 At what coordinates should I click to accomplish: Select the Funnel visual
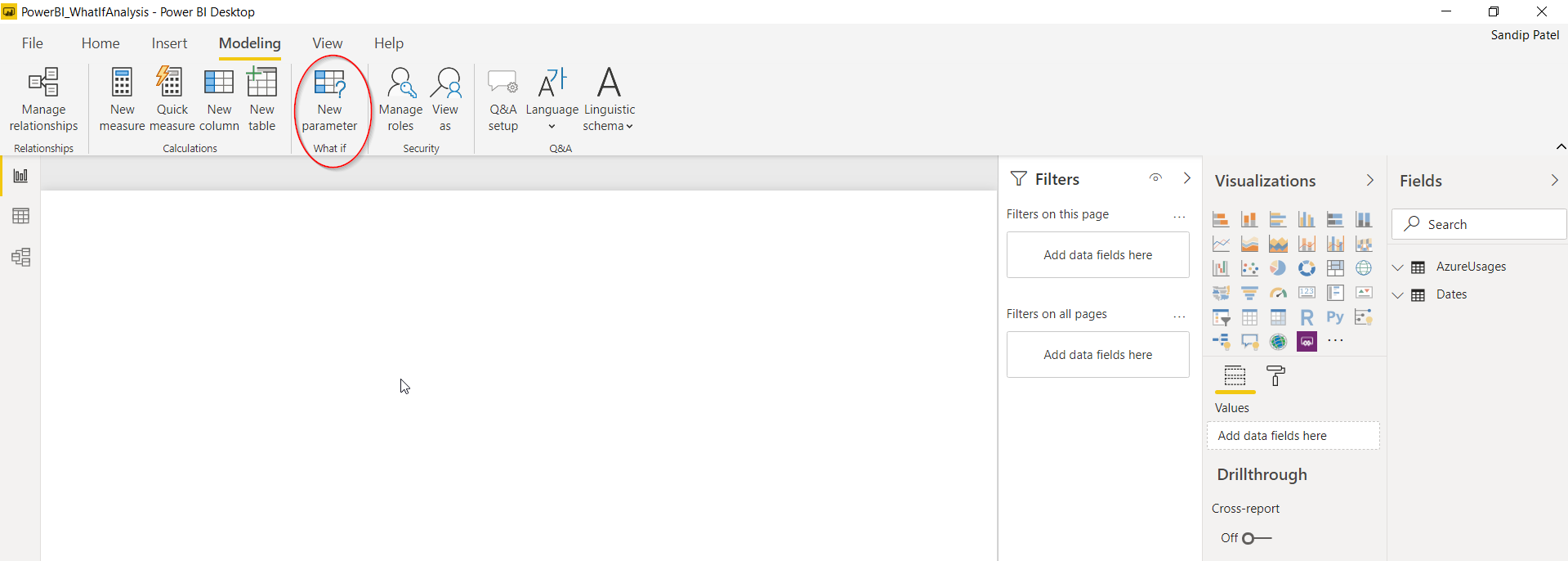coord(1249,293)
